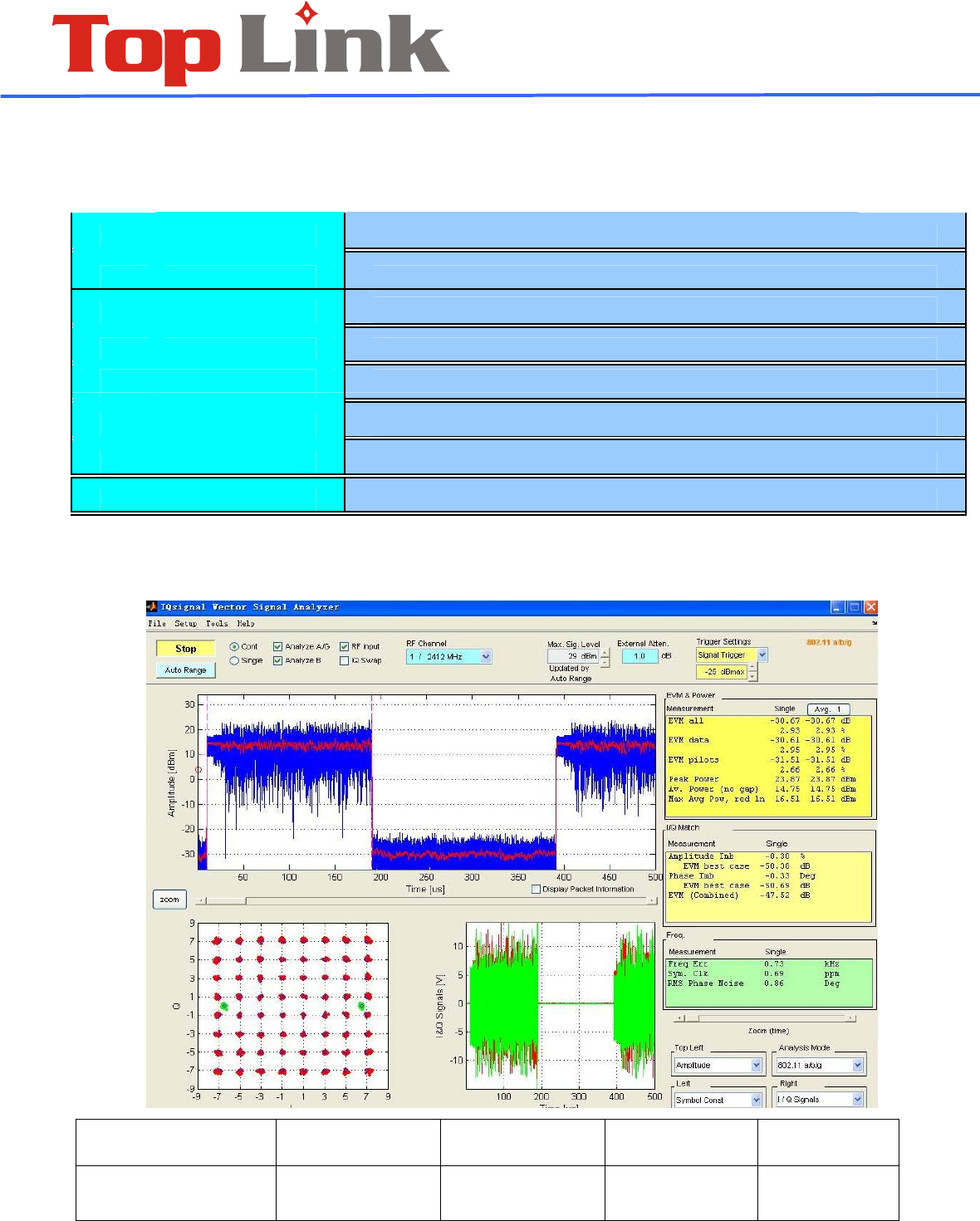Maximize the IQsignal analyzer window
980x1221 pixels.
pos(855,607)
